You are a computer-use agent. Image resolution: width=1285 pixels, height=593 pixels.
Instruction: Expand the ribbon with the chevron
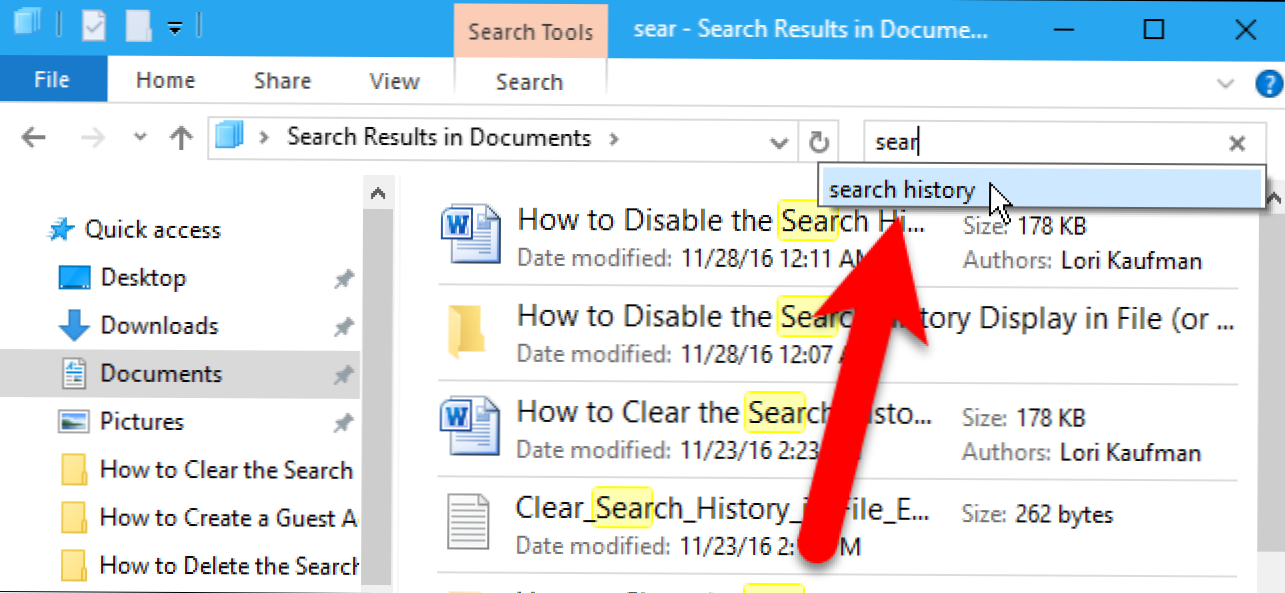[1226, 83]
